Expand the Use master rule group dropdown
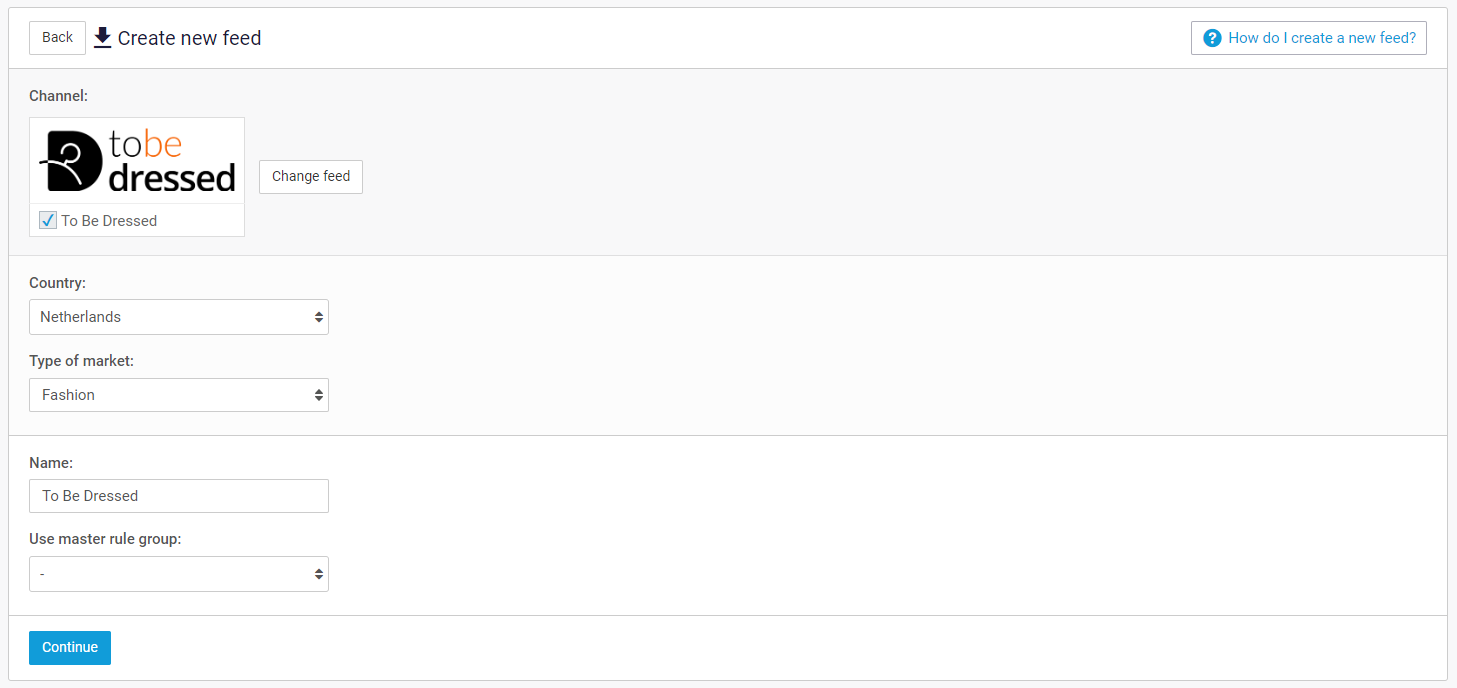The width and height of the screenshot is (1457, 688). click(x=170, y=574)
